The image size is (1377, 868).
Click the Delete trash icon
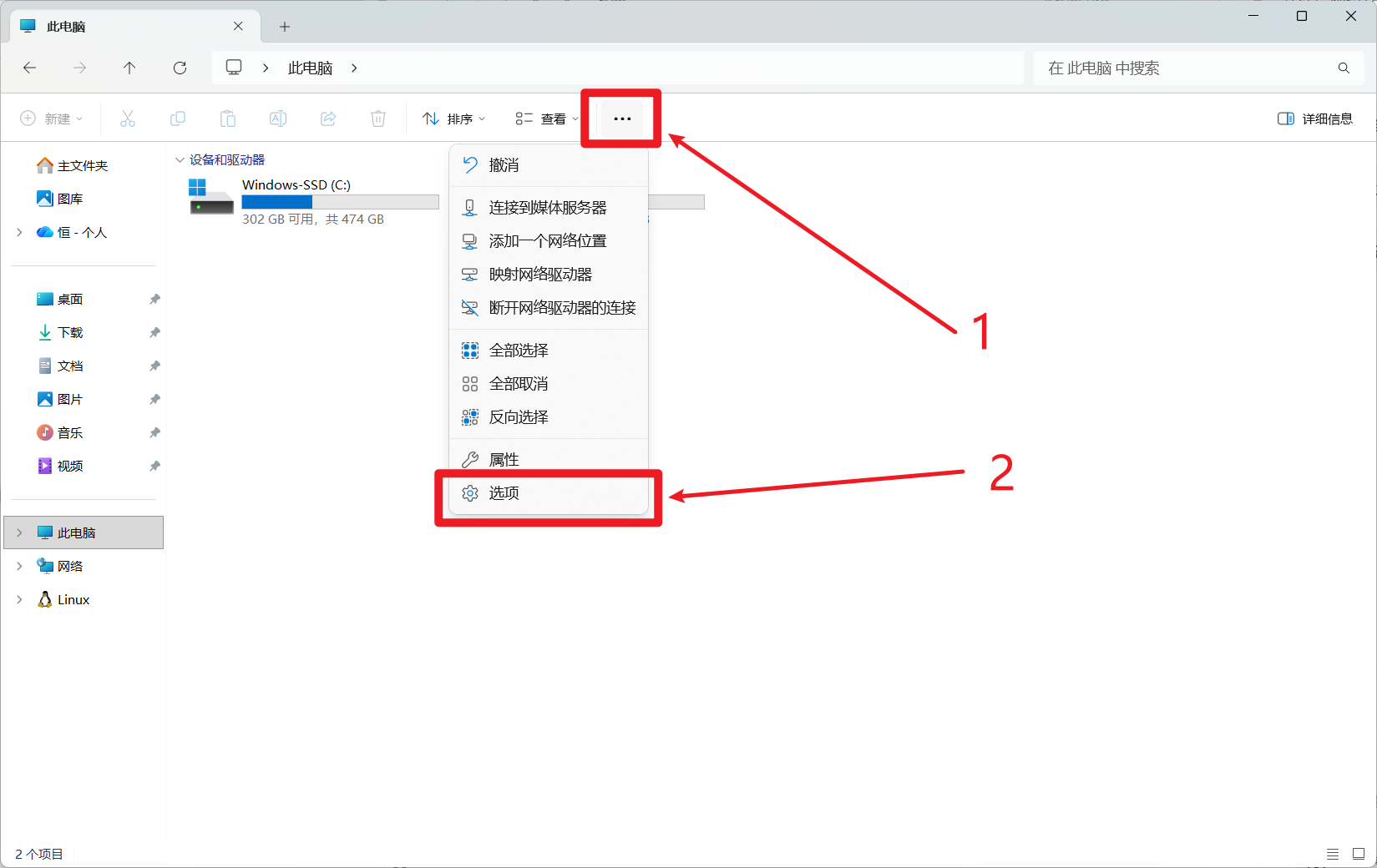pos(378,119)
